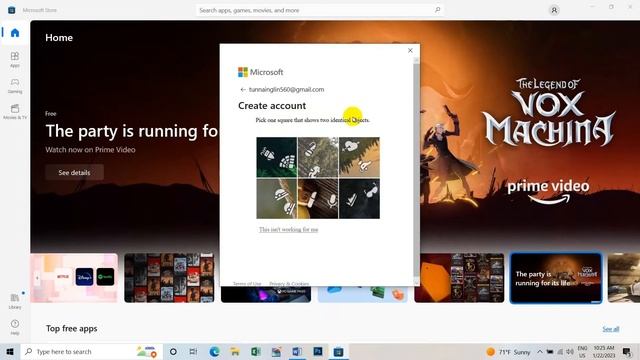Select the top-left captcha square
The height and width of the screenshot is (360, 640).
tap(277, 157)
